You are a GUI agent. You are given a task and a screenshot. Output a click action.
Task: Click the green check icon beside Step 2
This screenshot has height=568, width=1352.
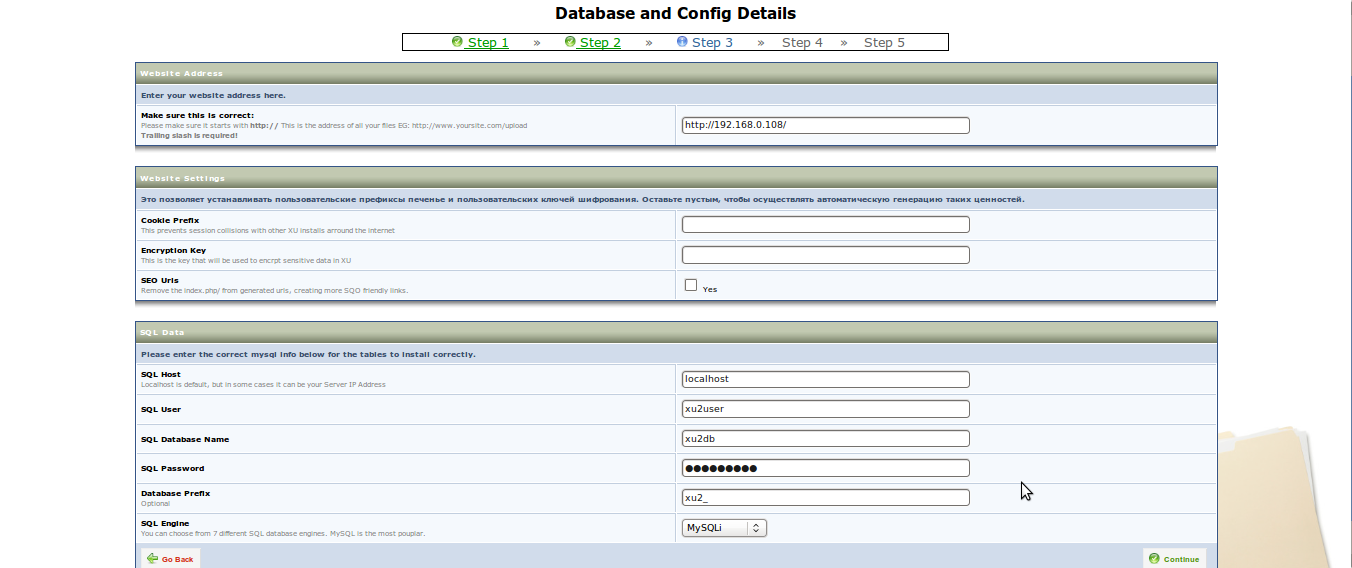pos(570,42)
